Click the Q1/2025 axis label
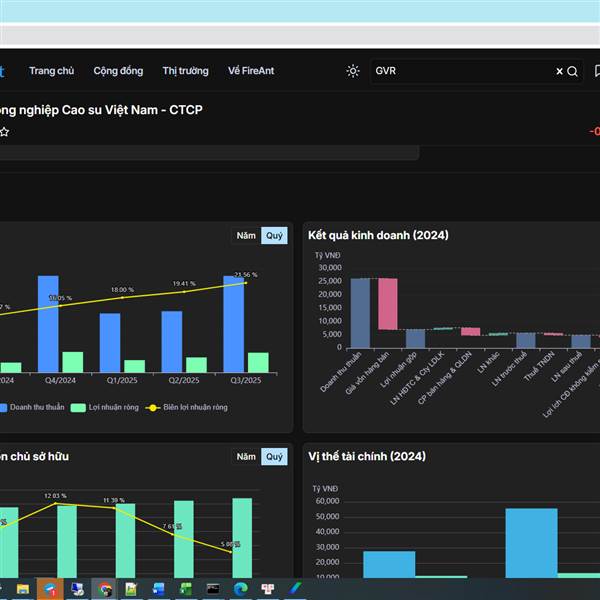600x600 pixels. (122, 380)
